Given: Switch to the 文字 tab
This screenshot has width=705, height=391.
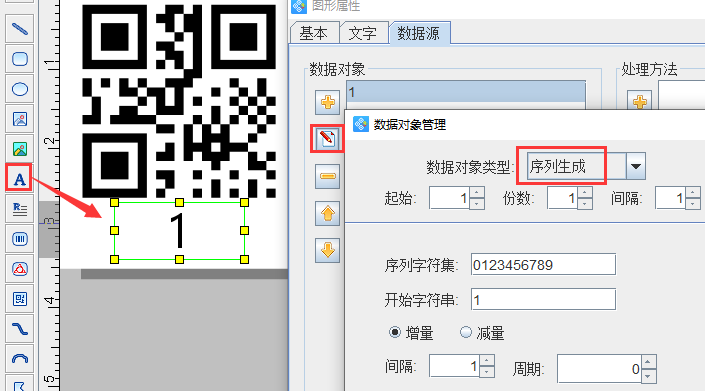Looking at the screenshot, I should [x=362, y=33].
